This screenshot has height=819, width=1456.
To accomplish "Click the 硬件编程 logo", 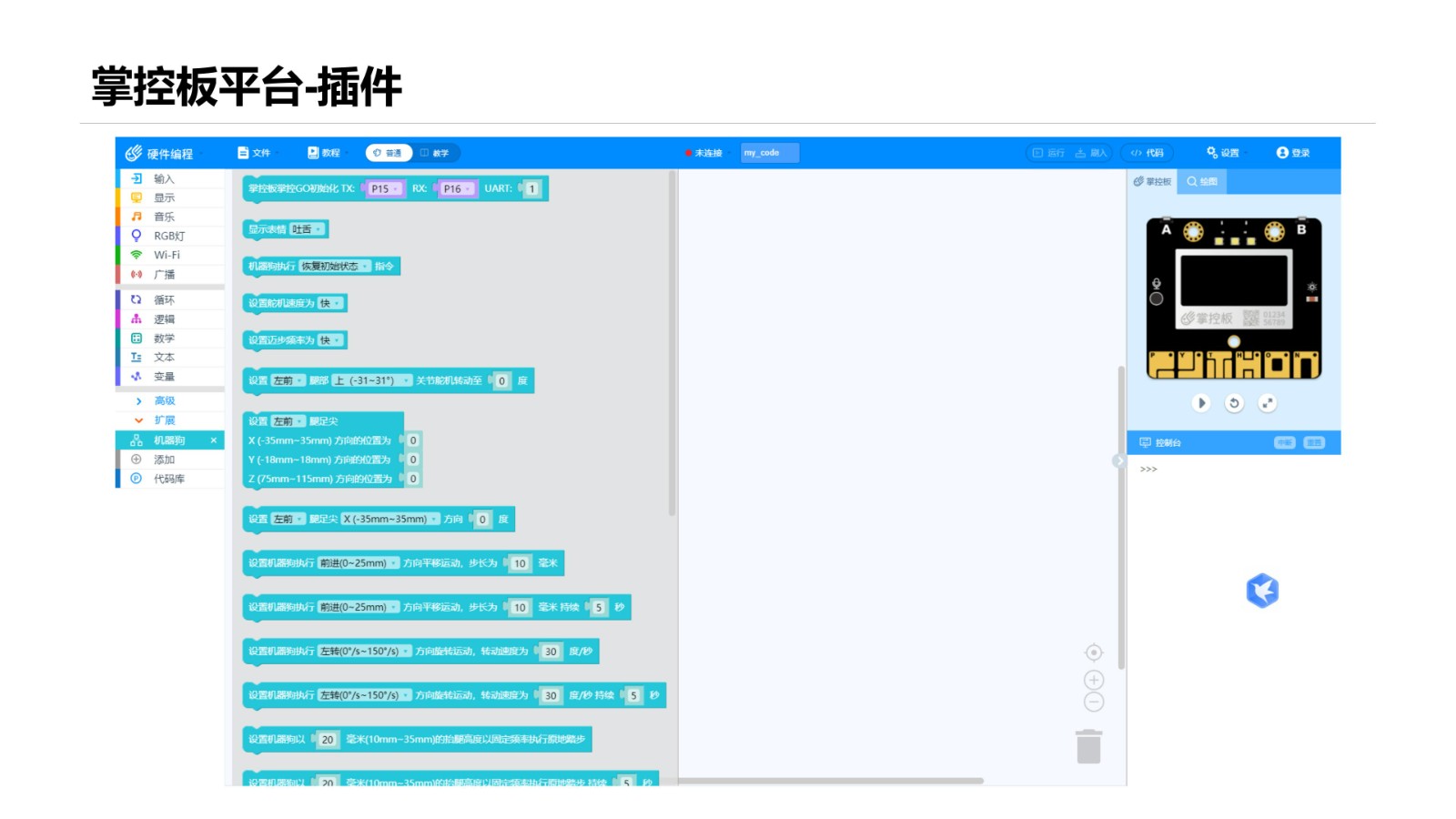I will coord(159,153).
